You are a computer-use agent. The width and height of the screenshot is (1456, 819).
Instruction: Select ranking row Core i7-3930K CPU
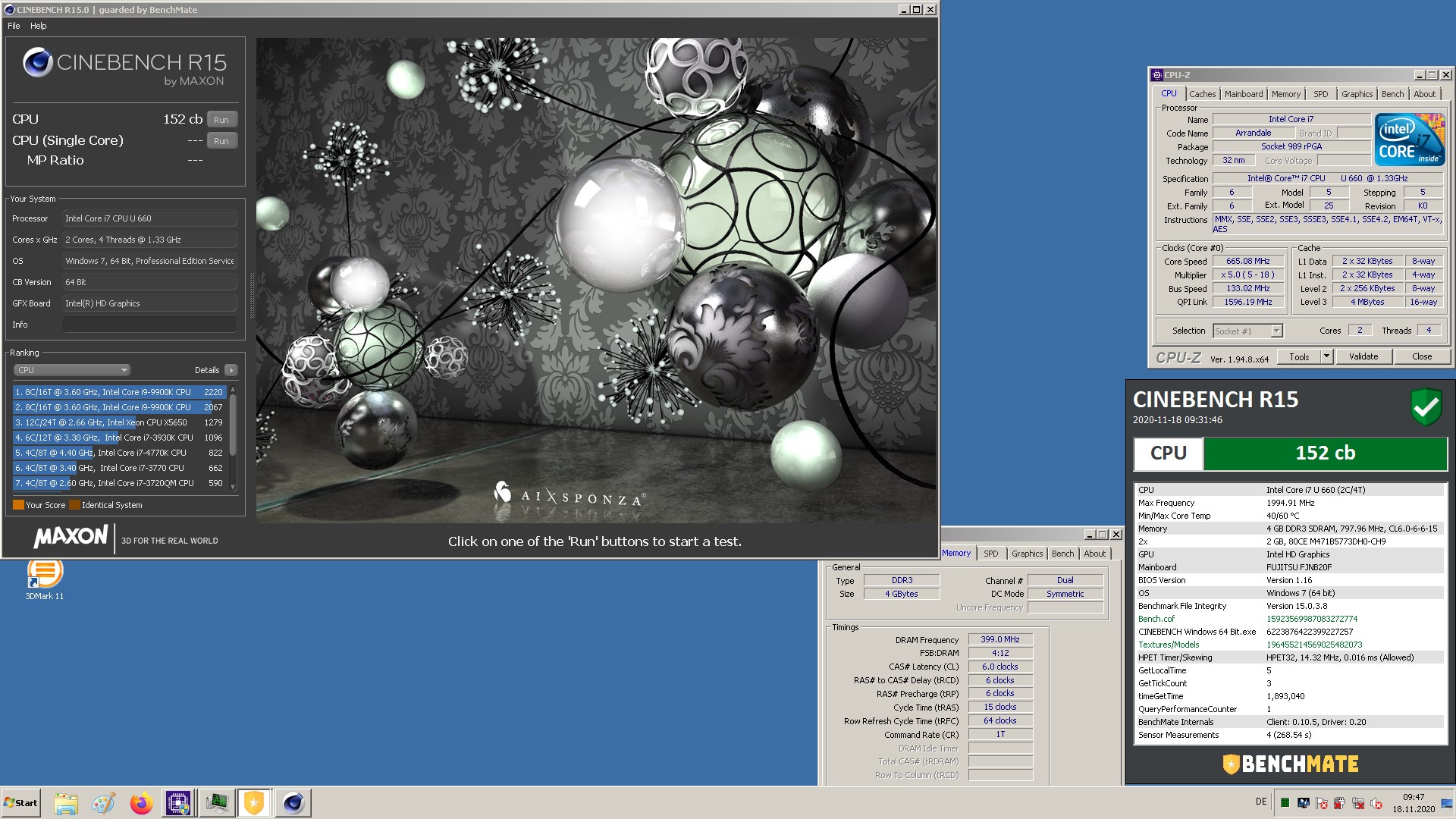[x=119, y=438]
